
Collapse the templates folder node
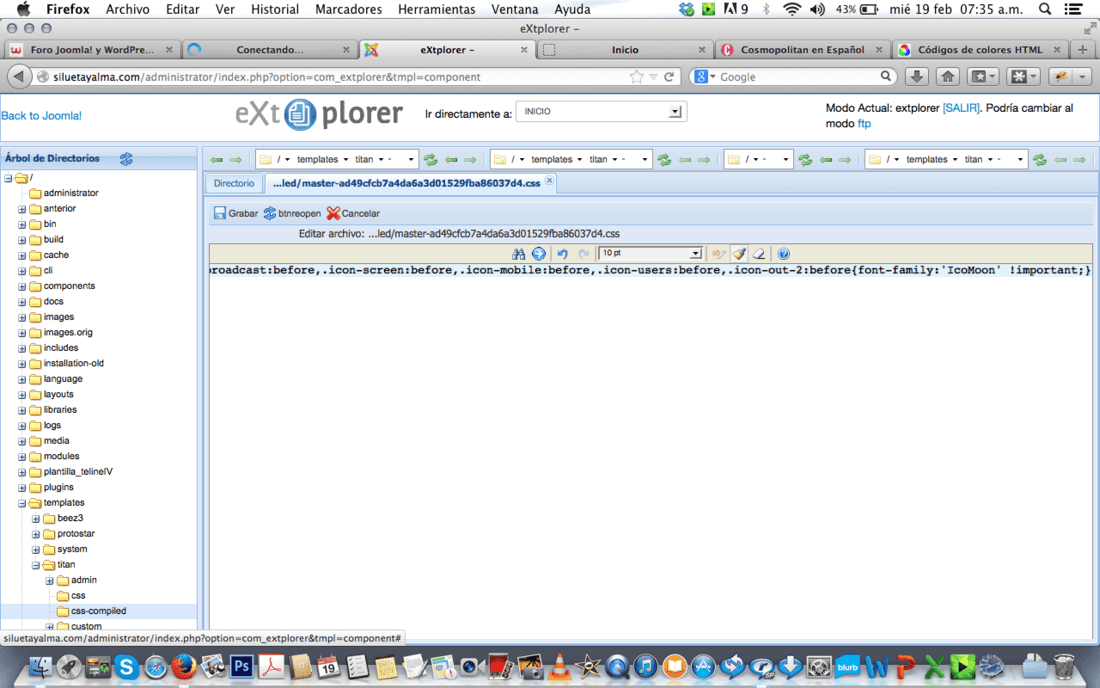coord(22,504)
